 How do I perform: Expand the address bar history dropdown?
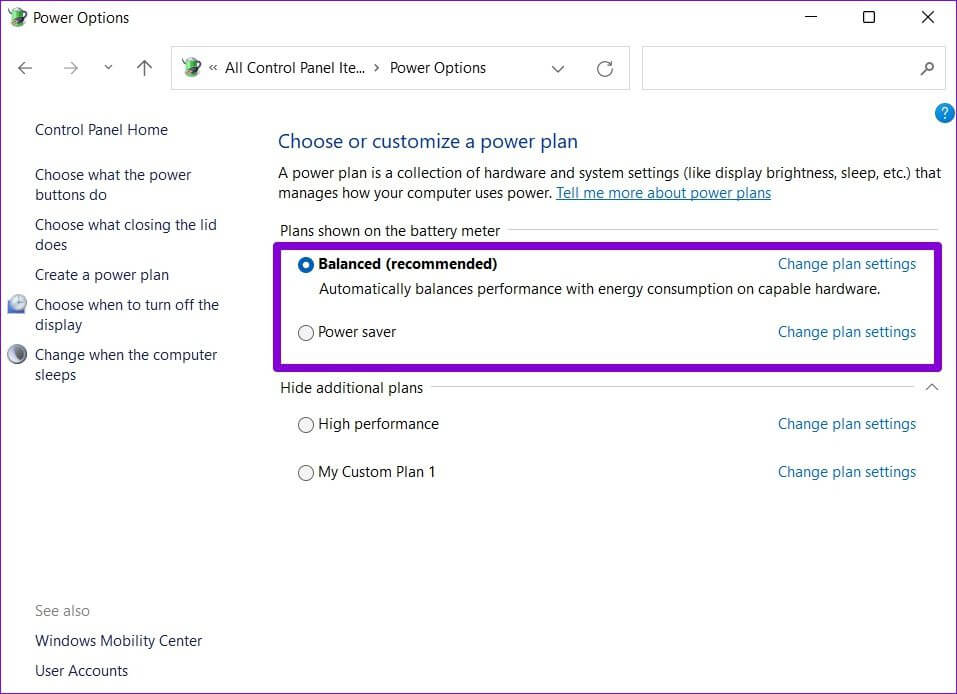click(558, 68)
